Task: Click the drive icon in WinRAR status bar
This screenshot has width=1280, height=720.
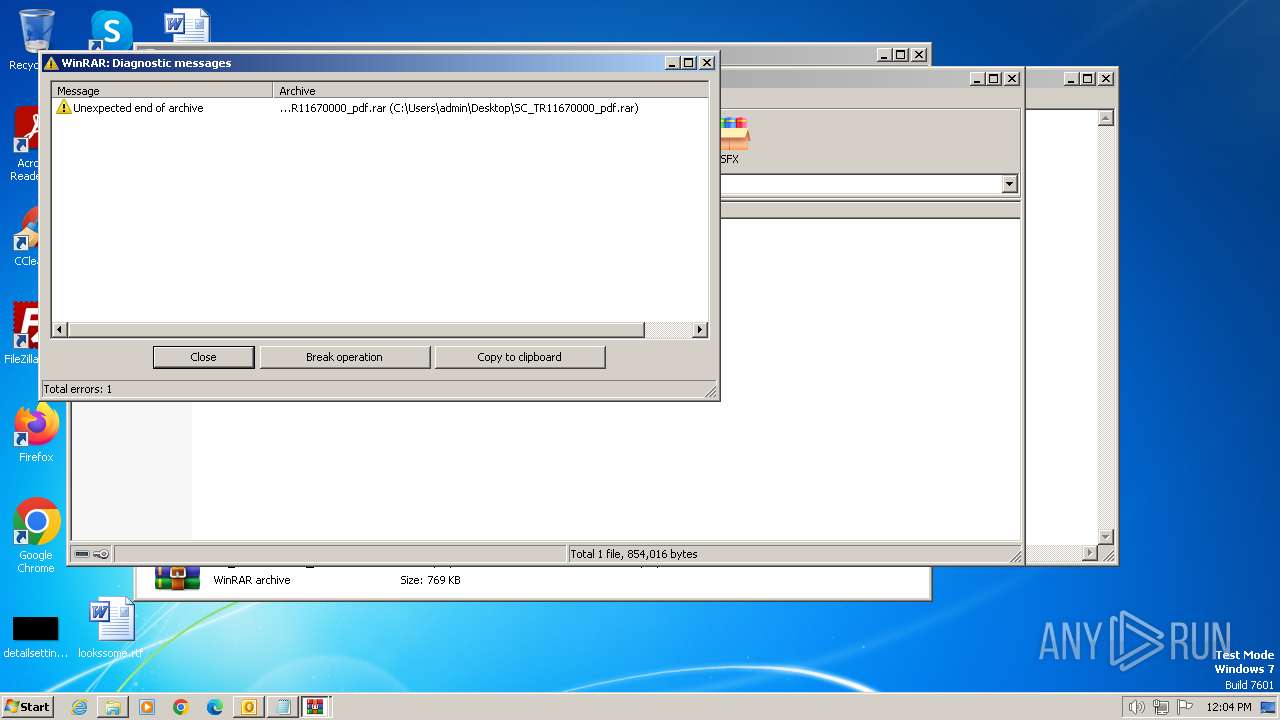Action: [82, 554]
